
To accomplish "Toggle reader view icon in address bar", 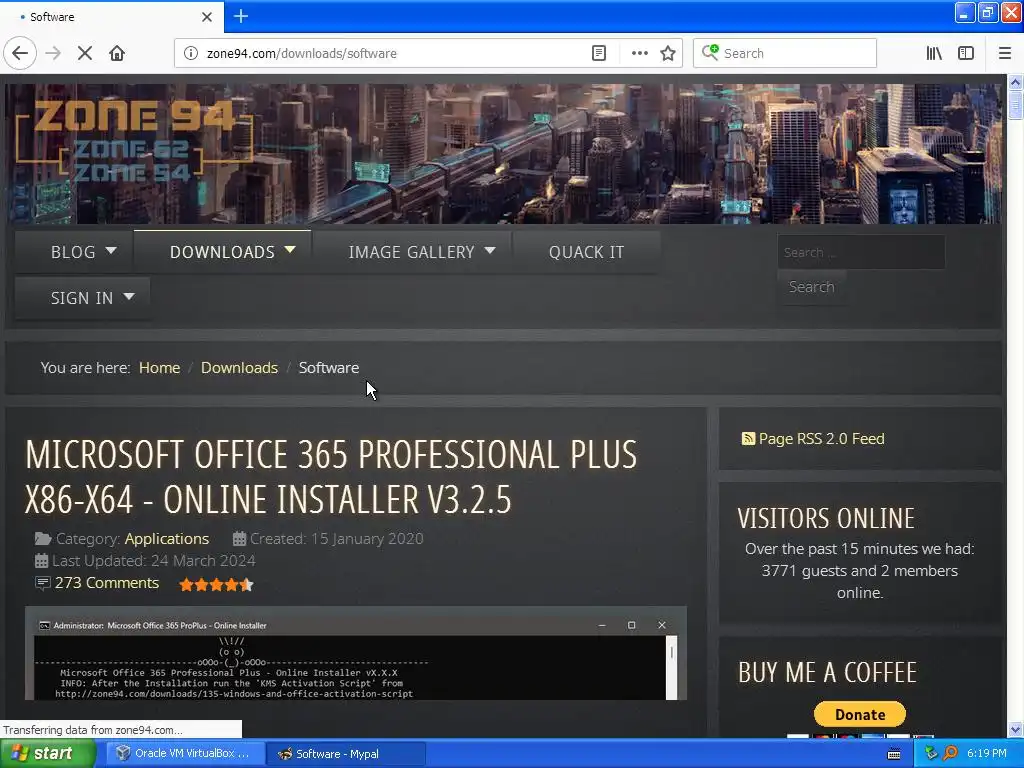I will coord(599,53).
